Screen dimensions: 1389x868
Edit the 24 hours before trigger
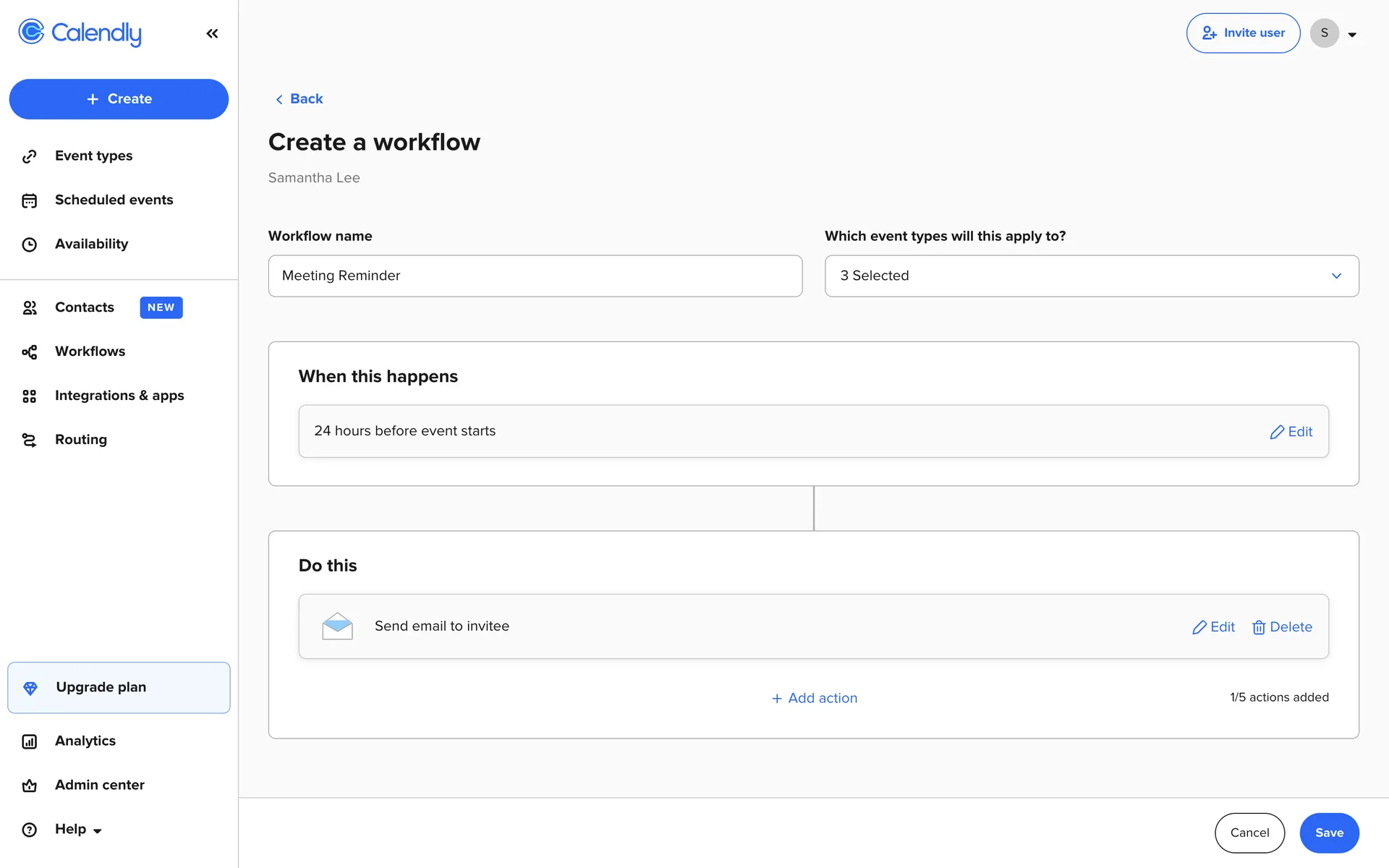pos(1291,432)
